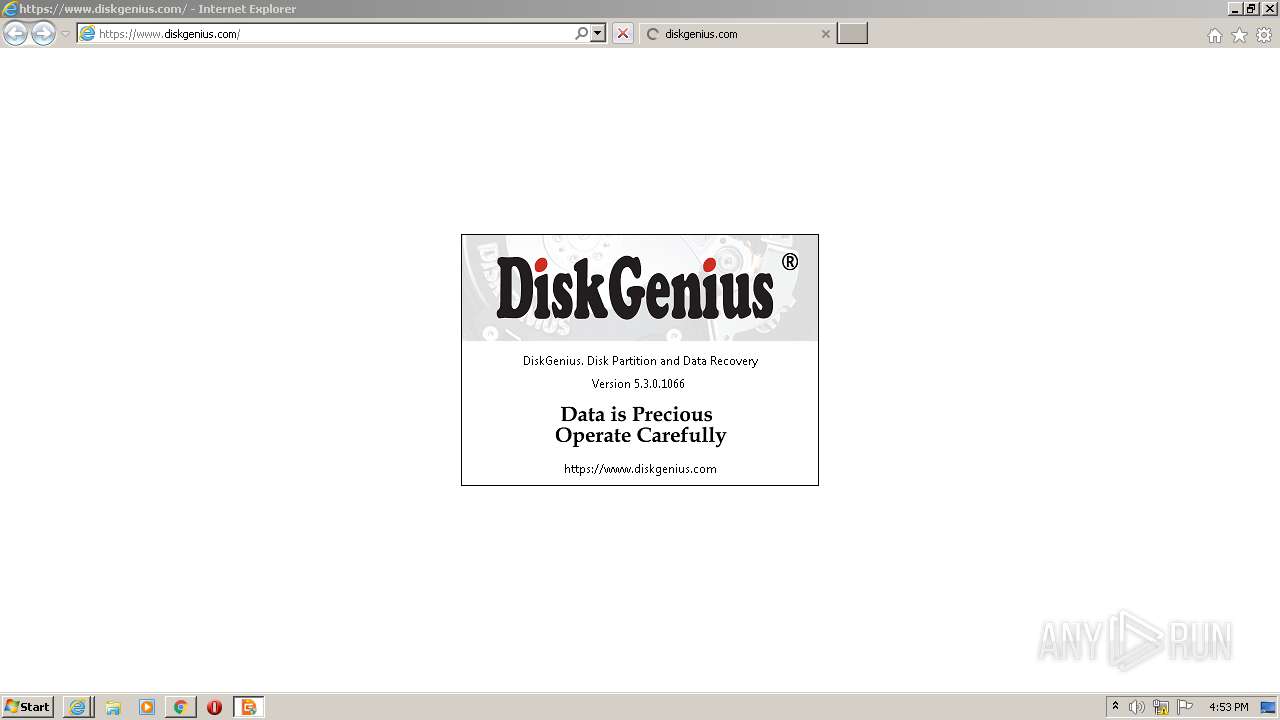This screenshot has width=1280, height=720.
Task: Open the Tools gear menu
Action: pyautogui.click(x=1264, y=35)
